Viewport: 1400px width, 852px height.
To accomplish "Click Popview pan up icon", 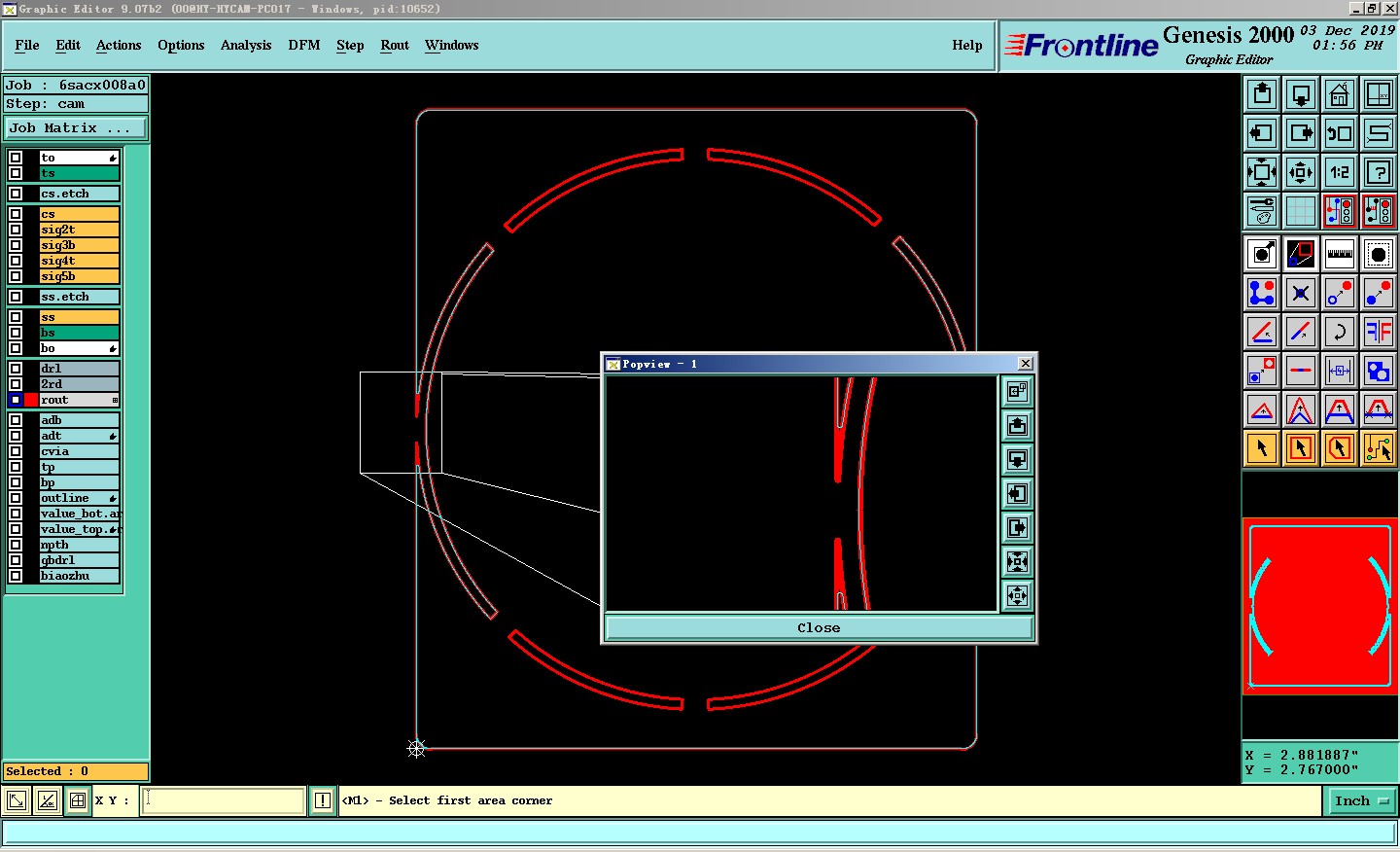I will pyautogui.click(x=1017, y=426).
